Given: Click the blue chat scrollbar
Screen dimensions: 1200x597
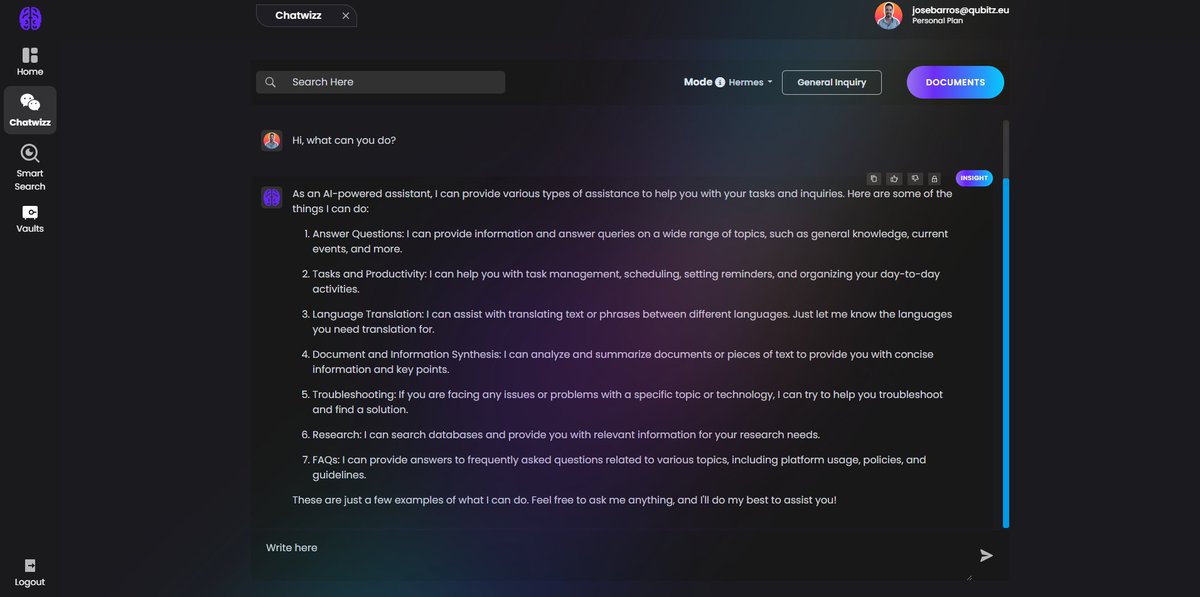Looking at the screenshot, I should tap(1006, 353).
